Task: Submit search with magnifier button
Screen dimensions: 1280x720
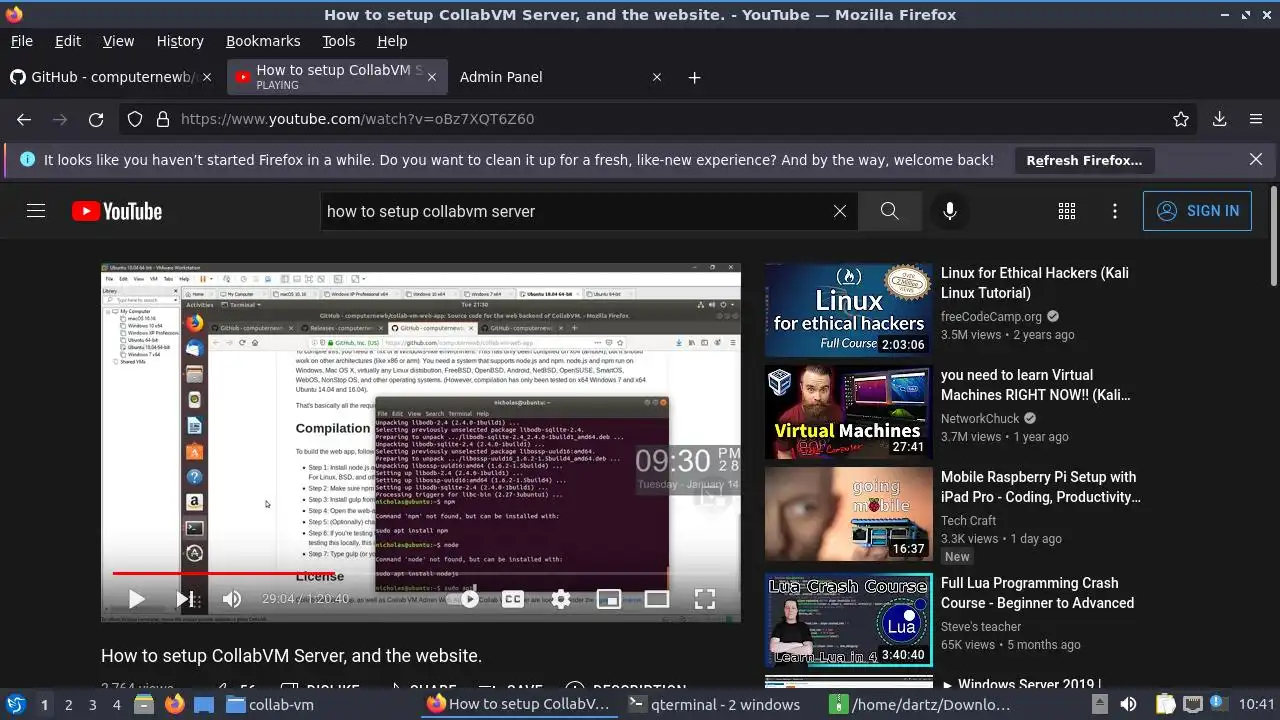Action: click(889, 211)
